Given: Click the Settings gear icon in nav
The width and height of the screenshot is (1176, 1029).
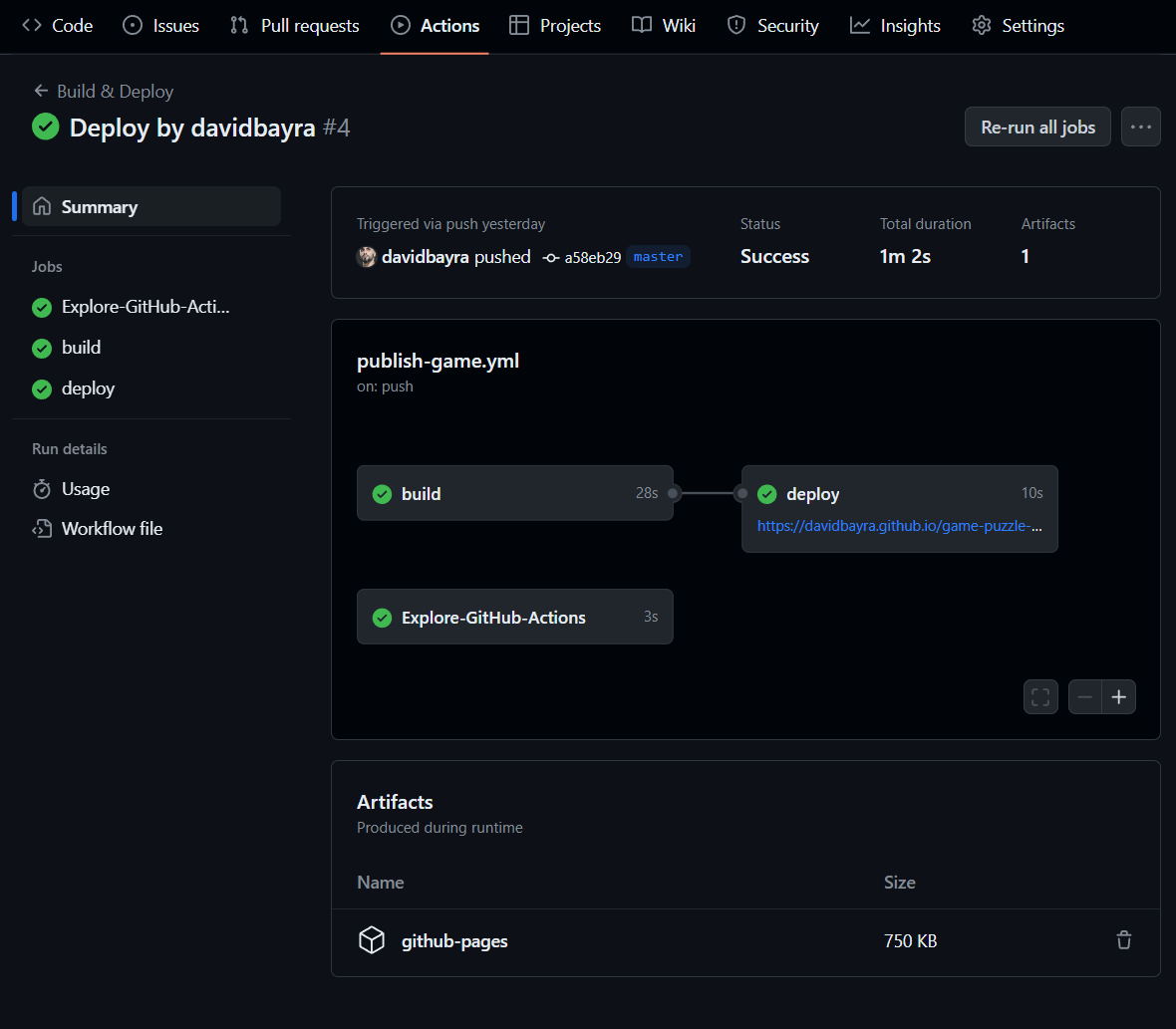Looking at the screenshot, I should (981, 26).
